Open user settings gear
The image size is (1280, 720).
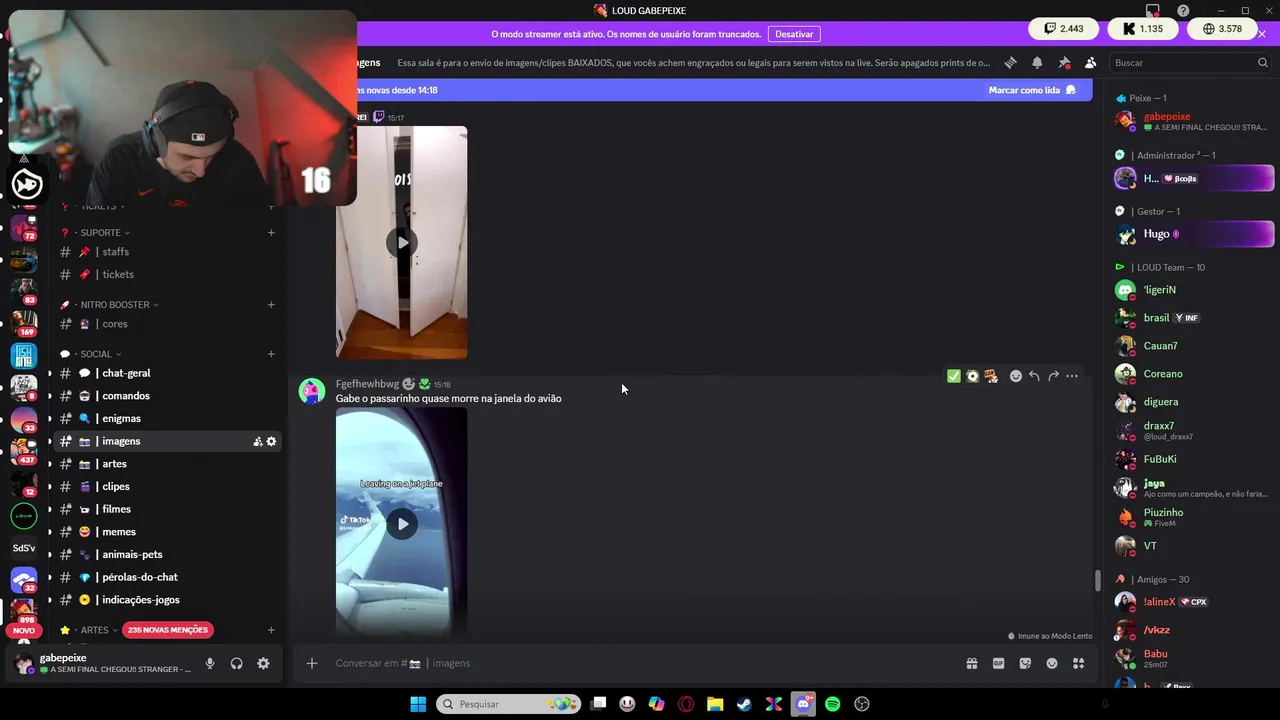tap(263, 663)
